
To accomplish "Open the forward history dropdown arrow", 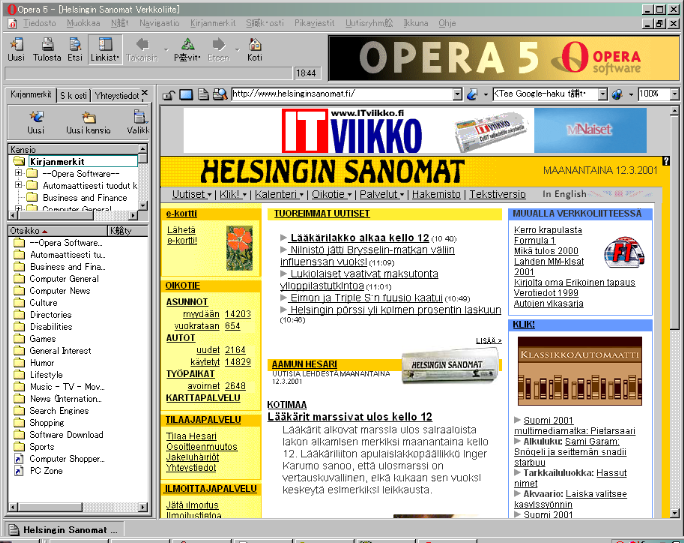I will coord(238,50).
